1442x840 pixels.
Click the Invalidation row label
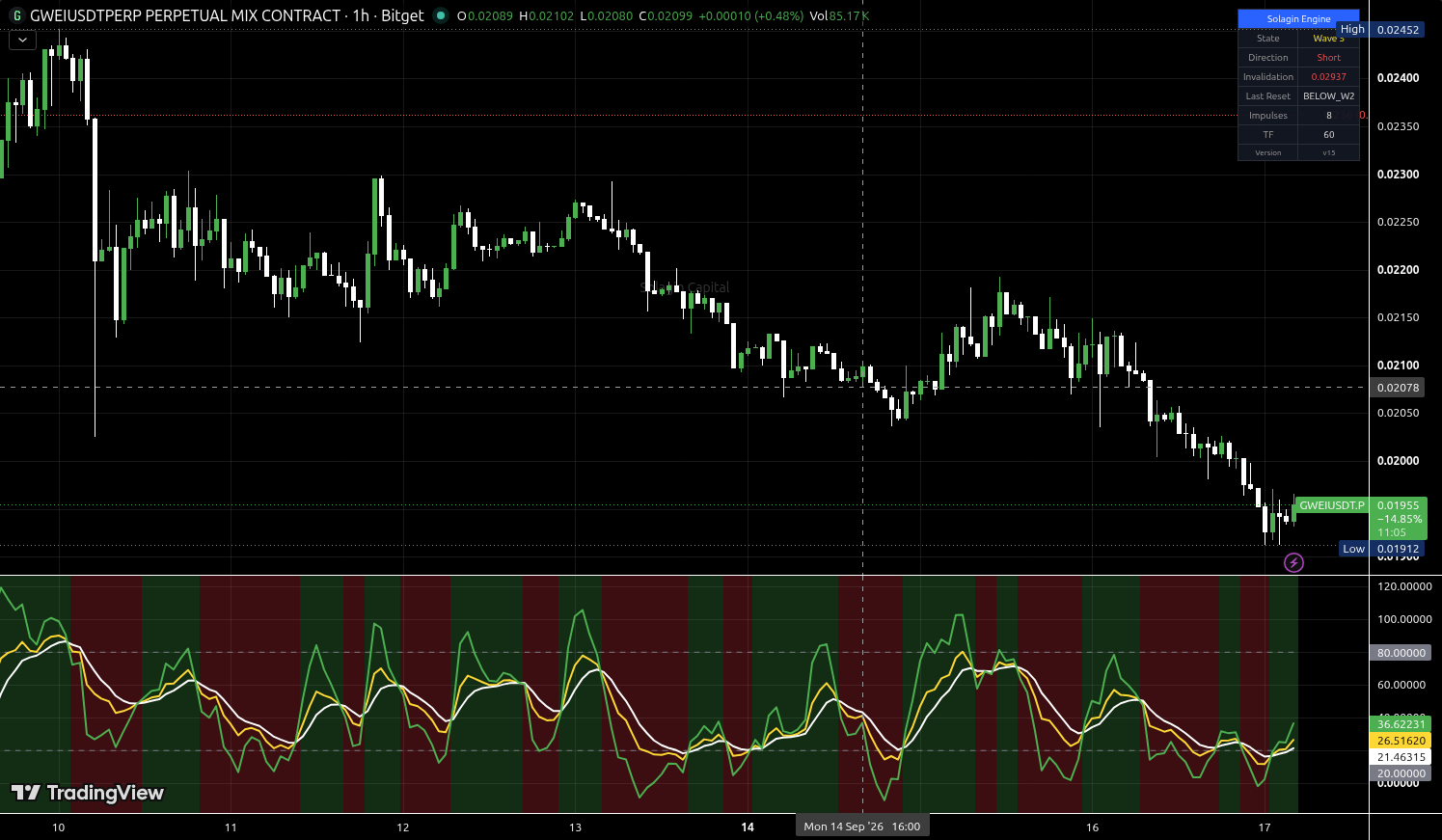(1268, 77)
